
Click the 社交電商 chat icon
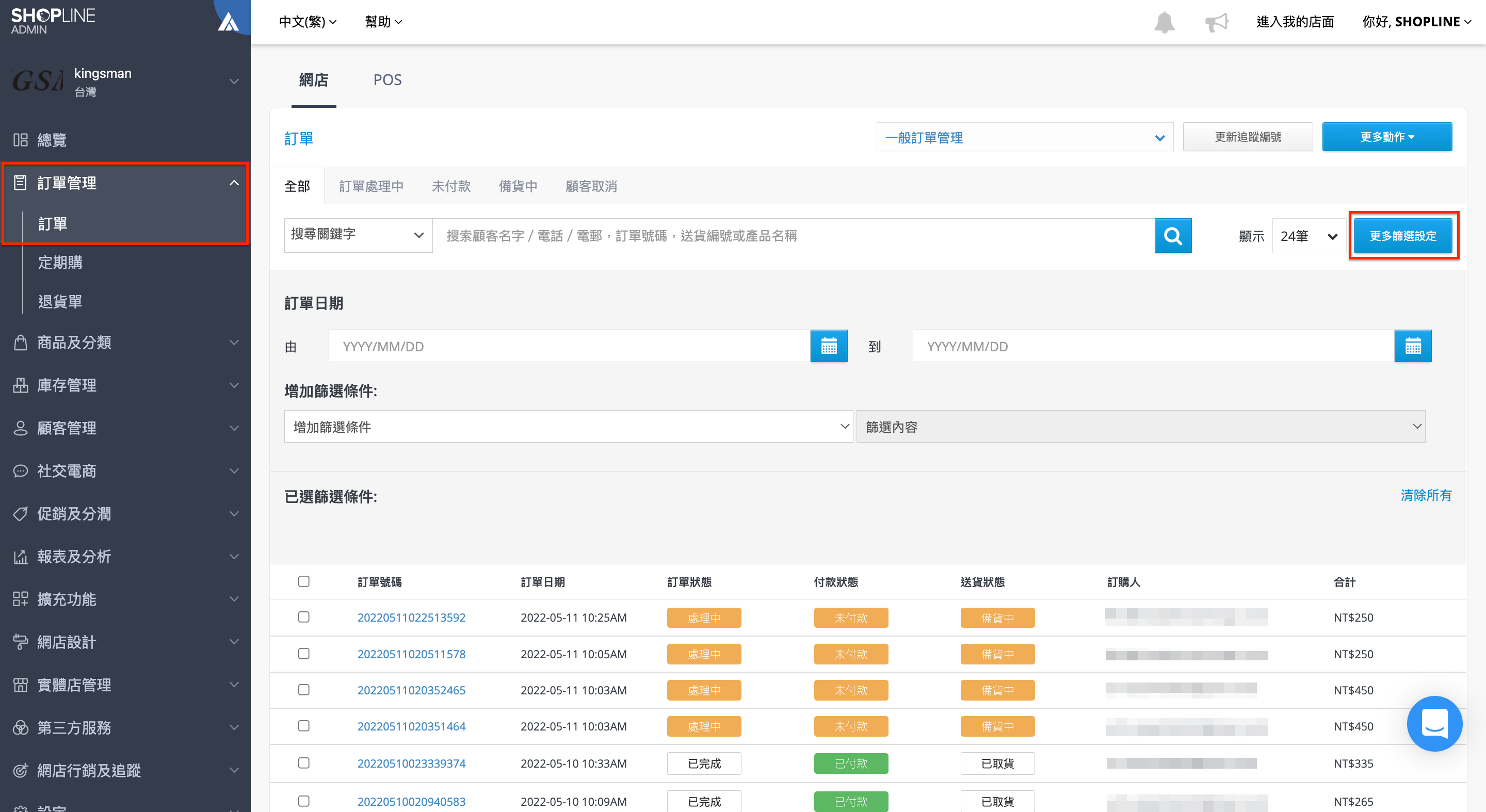(20, 470)
